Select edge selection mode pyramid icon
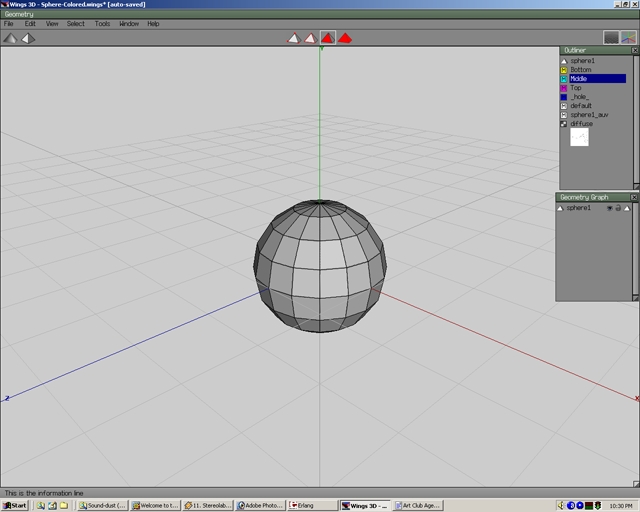The width and height of the screenshot is (640, 512). coord(311,38)
